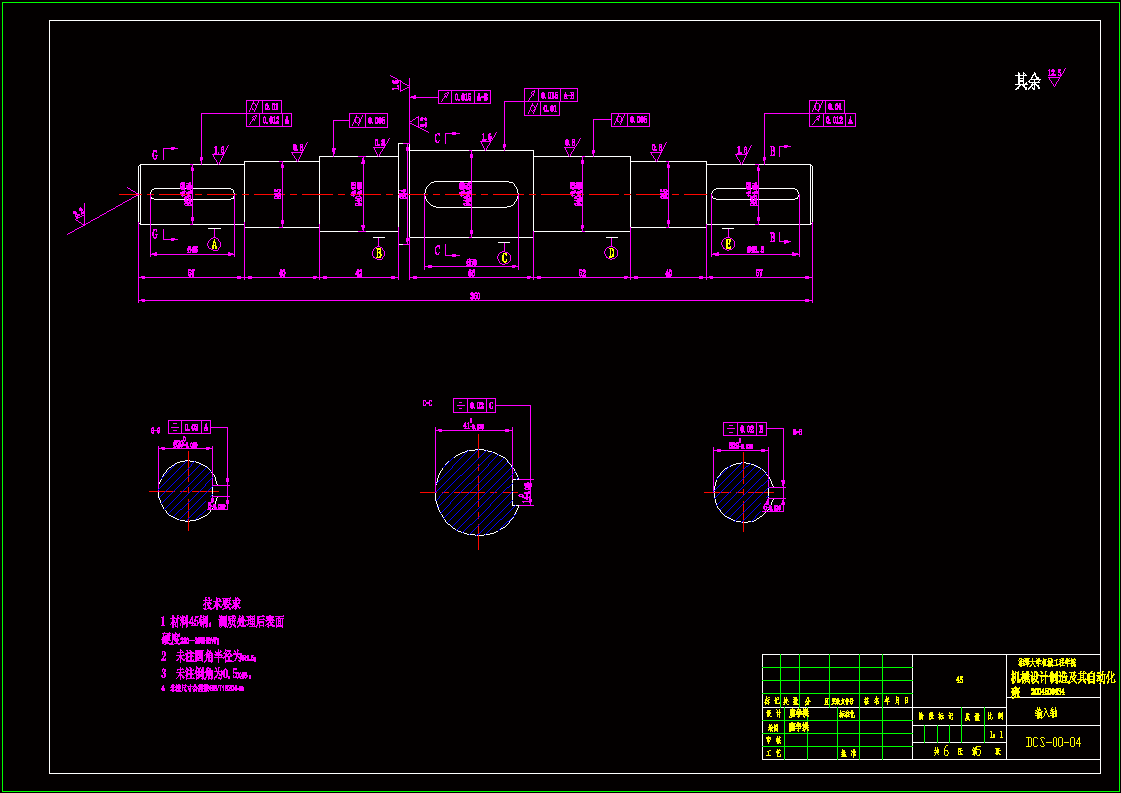
Task: Click requirement line 3 未注倒角为0.5
Action: (x=207, y=674)
